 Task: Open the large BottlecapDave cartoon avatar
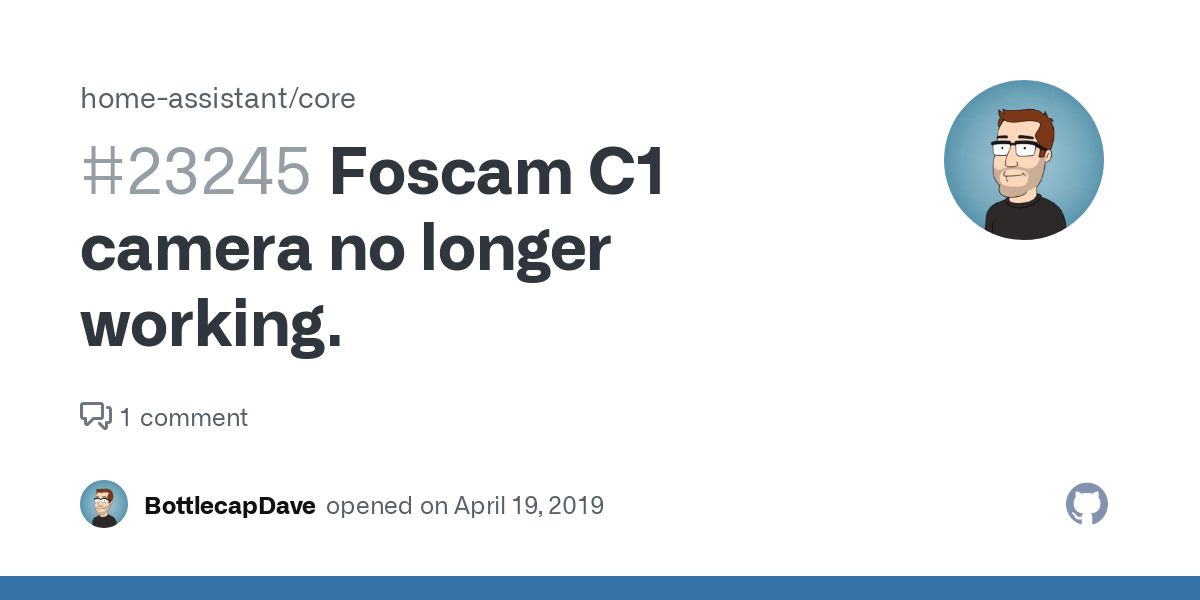pyautogui.click(x=1024, y=160)
